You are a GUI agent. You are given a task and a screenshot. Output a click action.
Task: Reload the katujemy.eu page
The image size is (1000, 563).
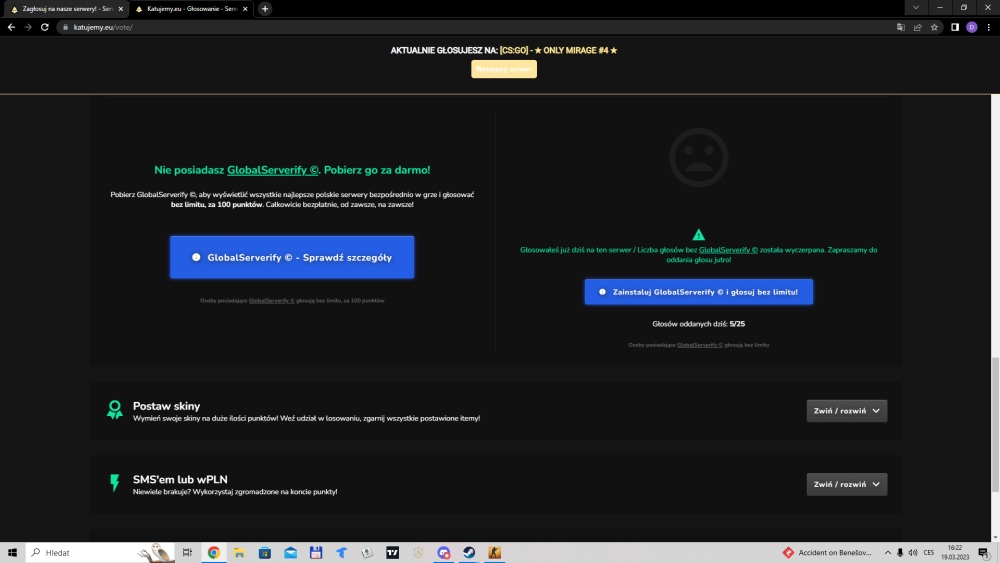(45, 27)
